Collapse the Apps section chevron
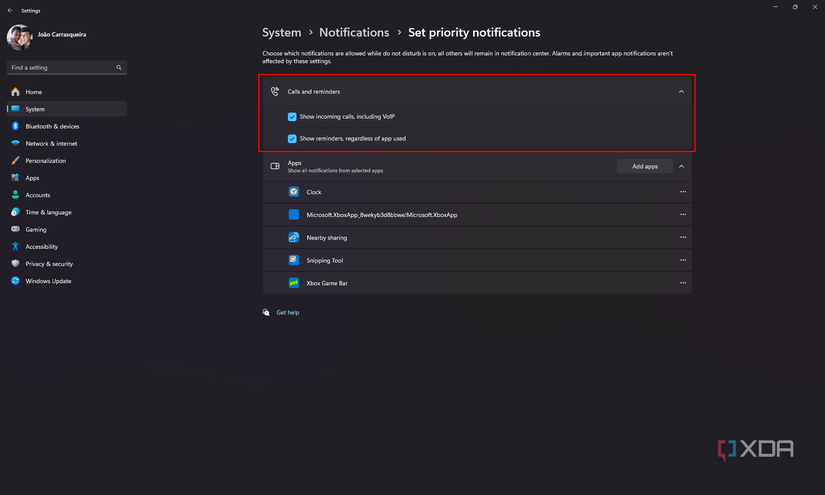Image resolution: width=825 pixels, height=495 pixels. 681,166
